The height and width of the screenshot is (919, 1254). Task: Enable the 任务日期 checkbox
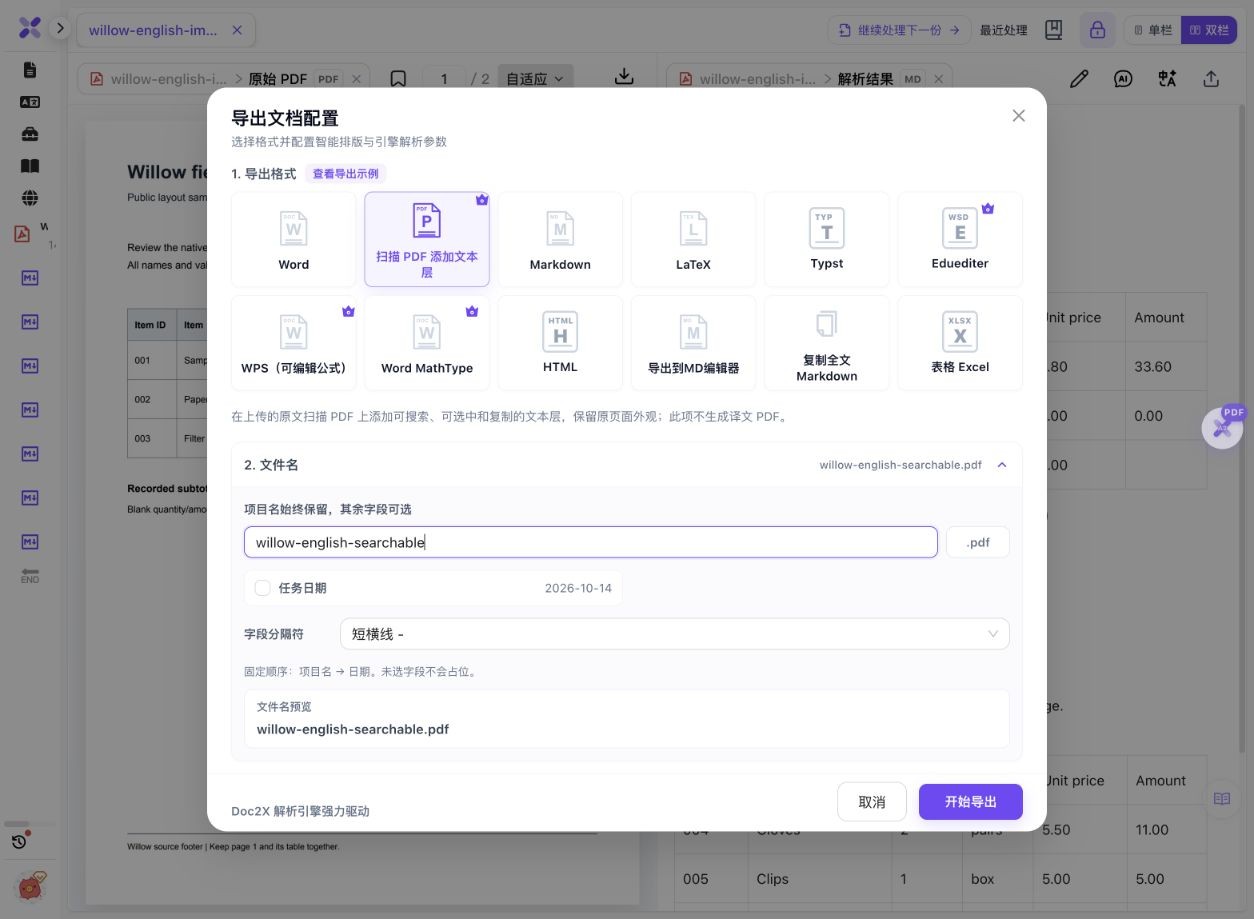click(x=263, y=588)
